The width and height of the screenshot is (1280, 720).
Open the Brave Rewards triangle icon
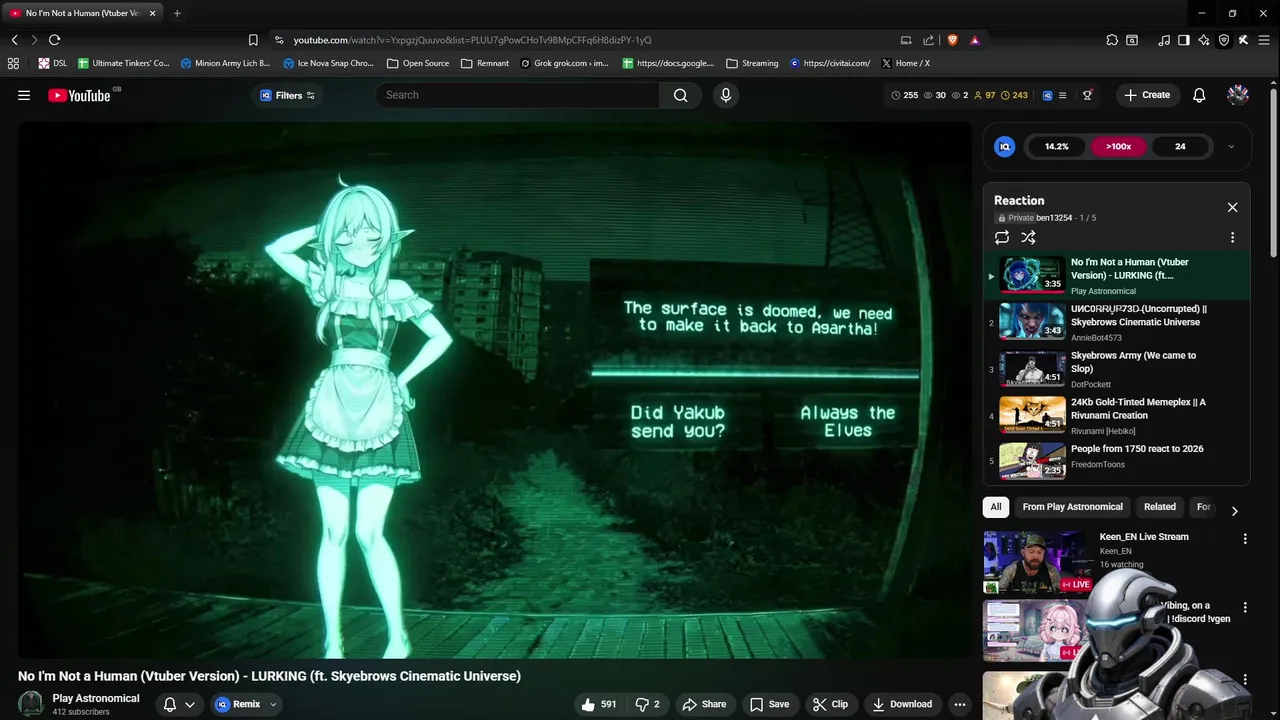(x=974, y=40)
